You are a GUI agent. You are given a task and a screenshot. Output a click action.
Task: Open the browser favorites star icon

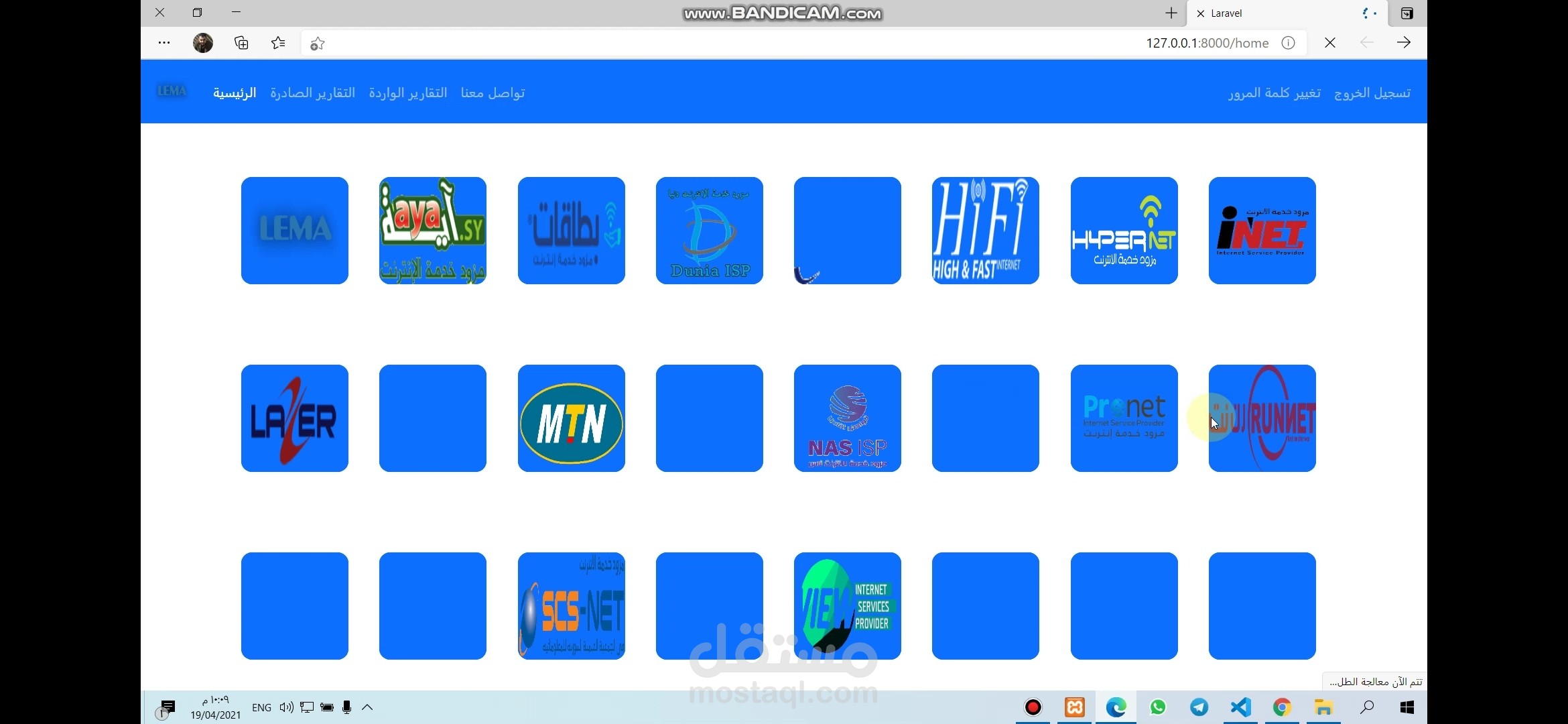[278, 44]
